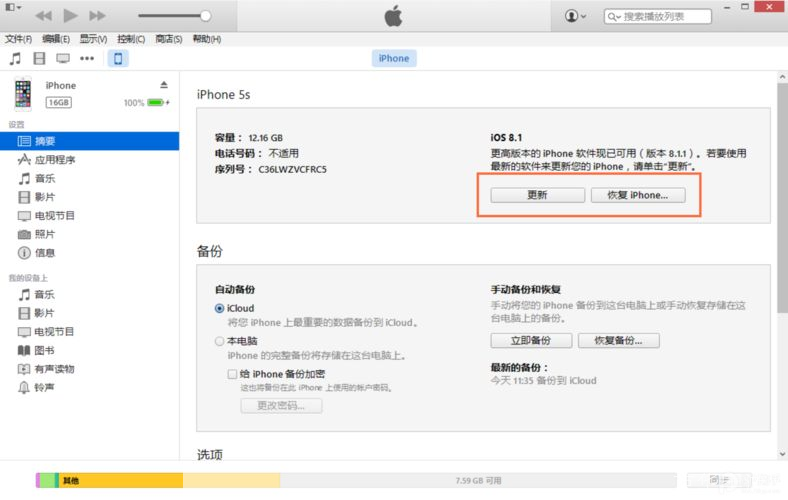
Task: Click in the playlist search field
Action: click(x=658, y=17)
